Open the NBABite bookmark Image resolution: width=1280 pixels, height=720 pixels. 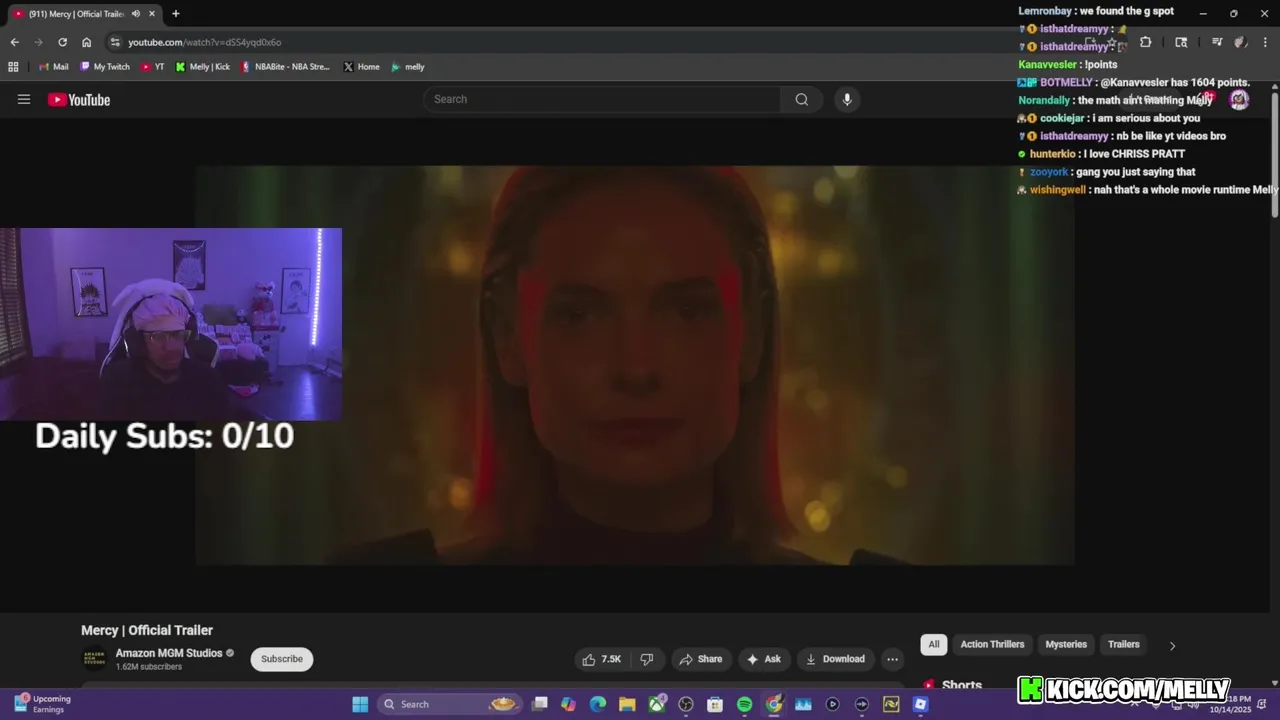point(285,67)
